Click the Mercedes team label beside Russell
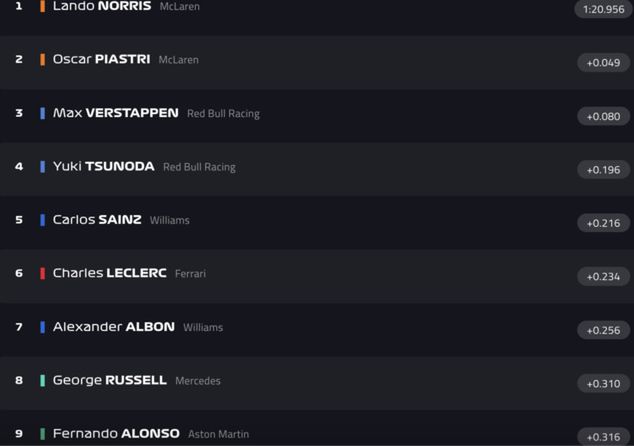Image resolution: width=634 pixels, height=446 pixels. tap(198, 381)
